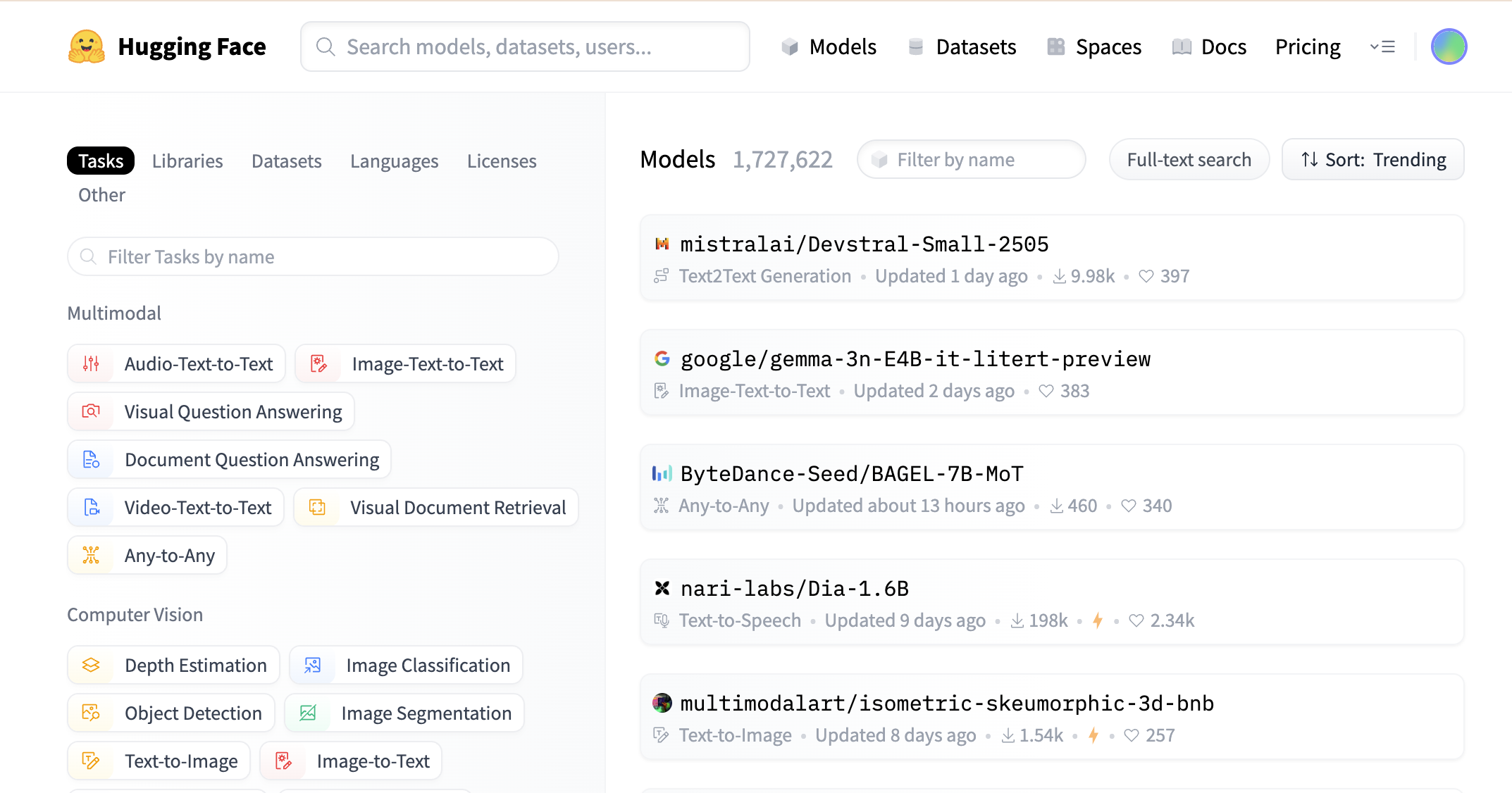Click Updated about 13 hours ago text
This screenshot has width=1512, height=793.
[908, 506]
